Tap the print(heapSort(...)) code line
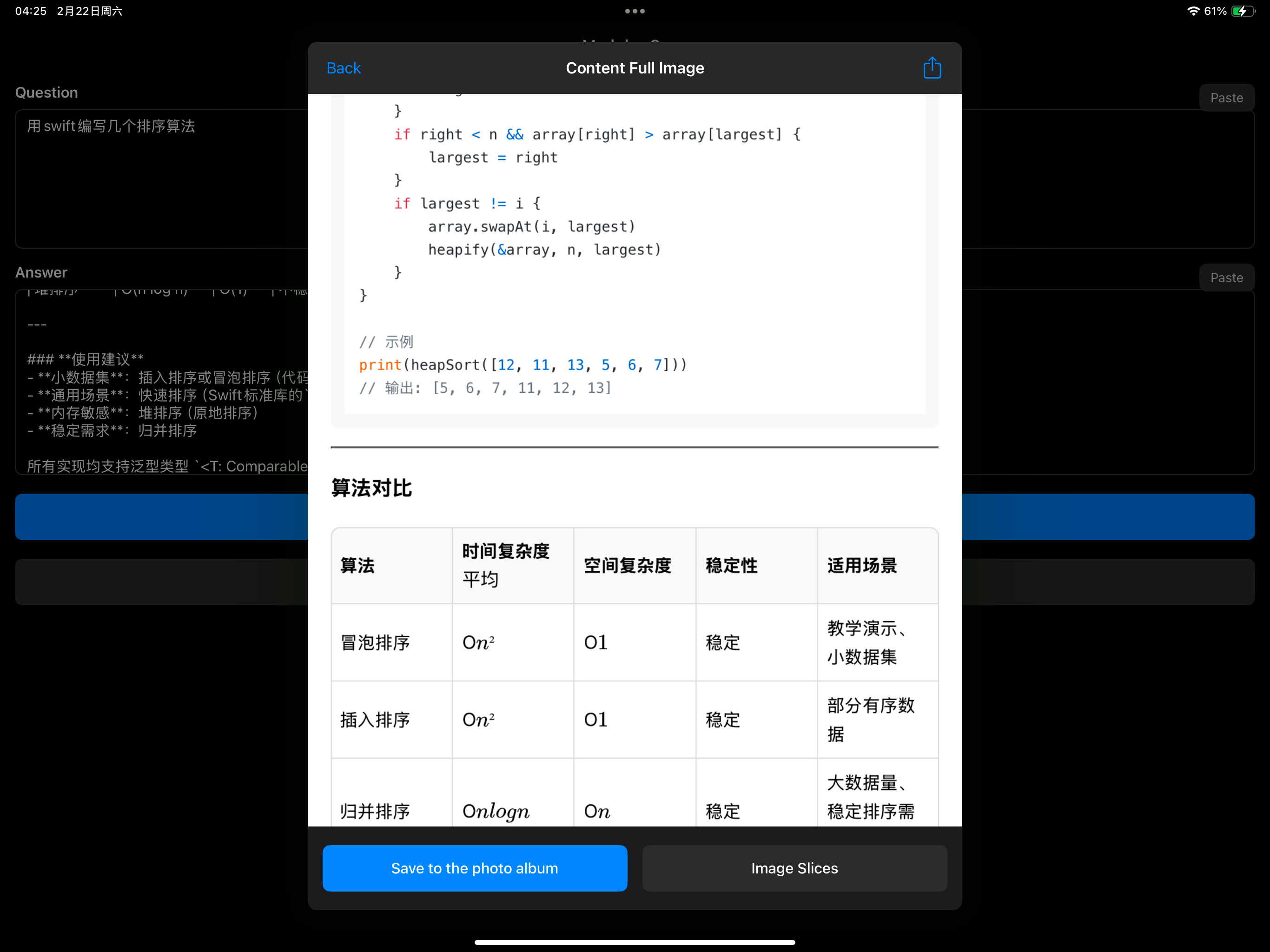 [x=523, y=364]
